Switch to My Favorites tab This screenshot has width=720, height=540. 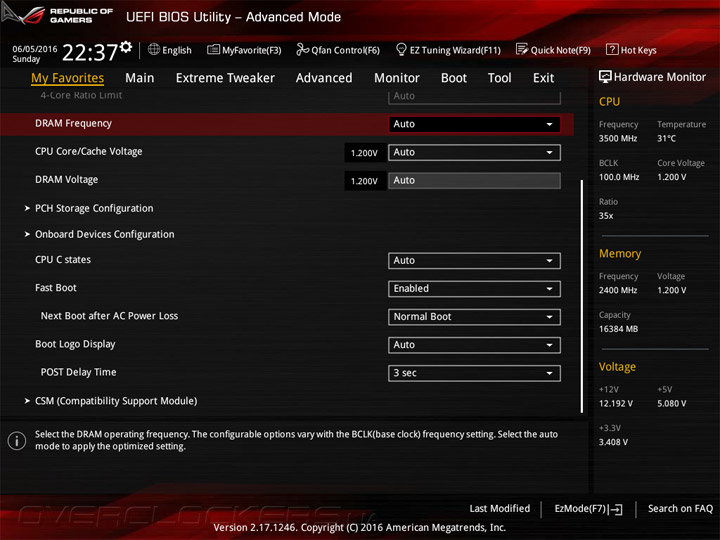[68, 78]
